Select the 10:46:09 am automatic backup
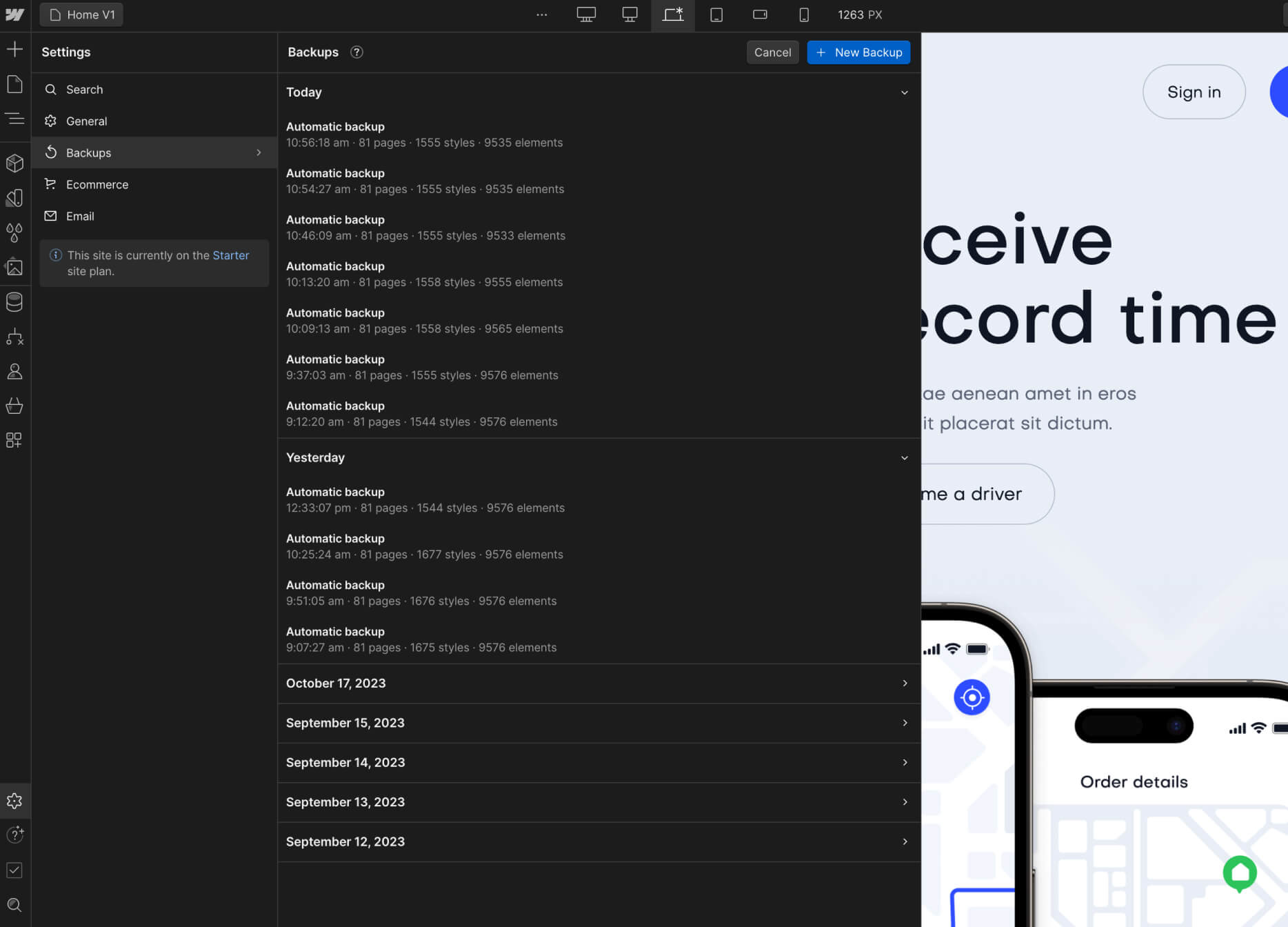Screen dimensions: 1288x927 pos(598,228)
